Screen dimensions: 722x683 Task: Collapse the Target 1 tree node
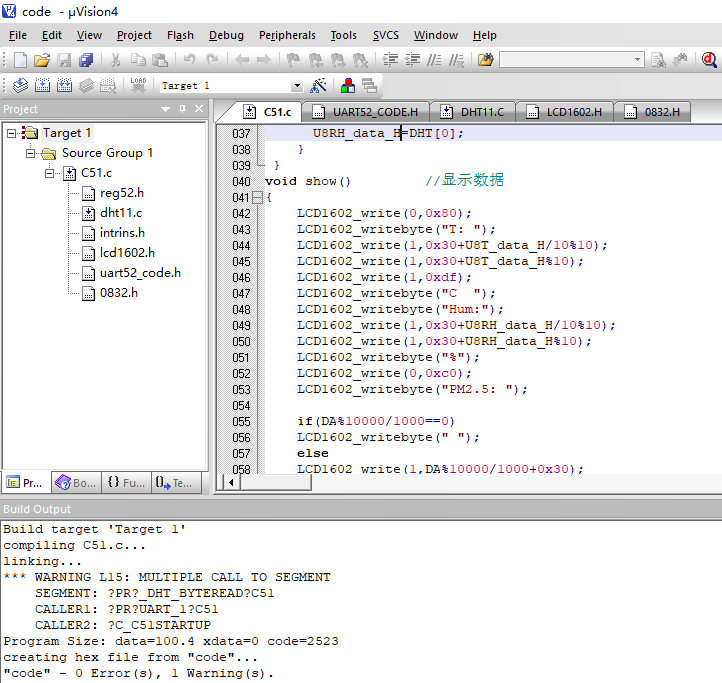[11, 133]
